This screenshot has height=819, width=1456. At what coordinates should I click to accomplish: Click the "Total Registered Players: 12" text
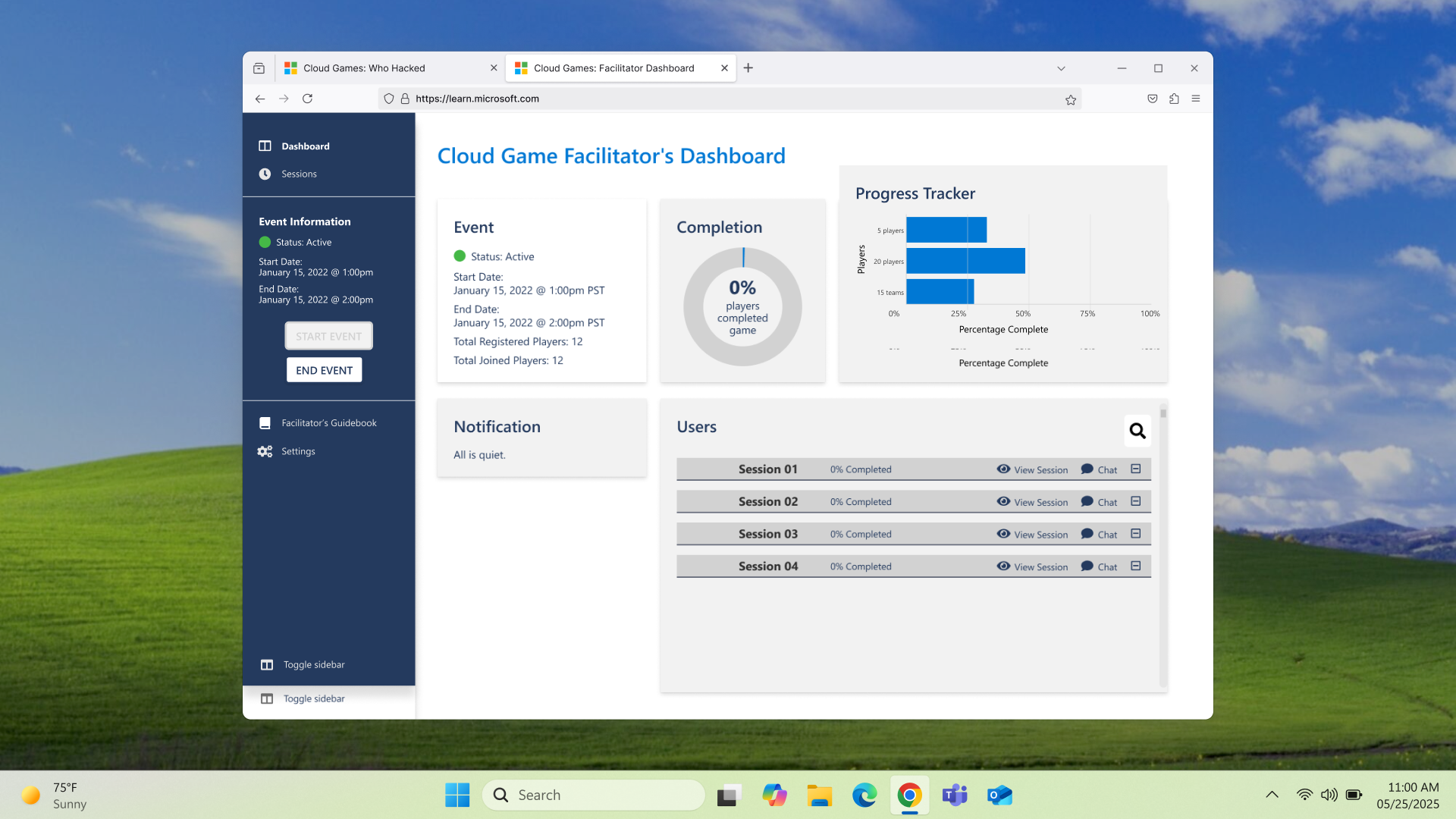pyautogui.click(x=518, y=342)
